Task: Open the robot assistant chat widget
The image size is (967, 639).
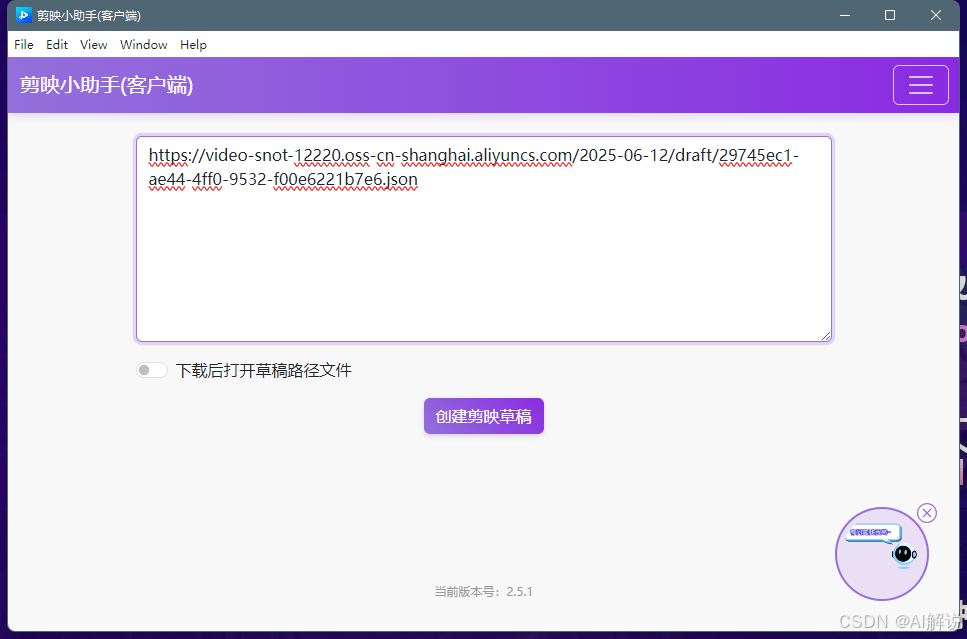Action: pos(881,554)
